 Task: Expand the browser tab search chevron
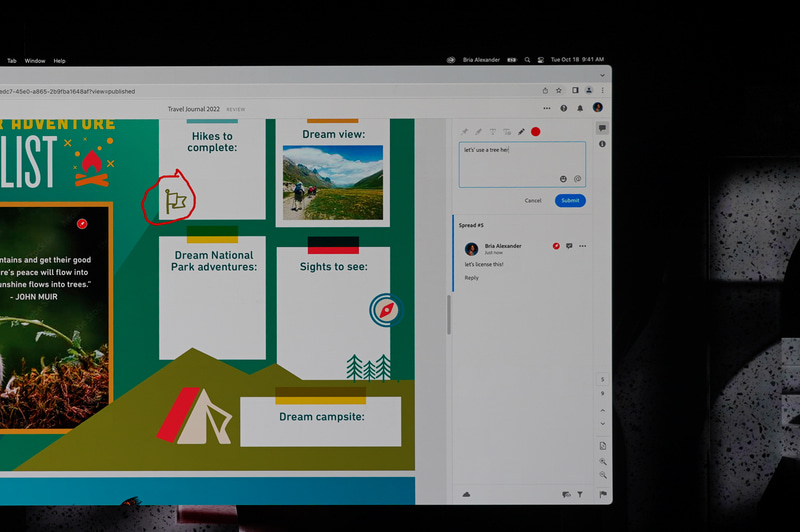point(603,75)
